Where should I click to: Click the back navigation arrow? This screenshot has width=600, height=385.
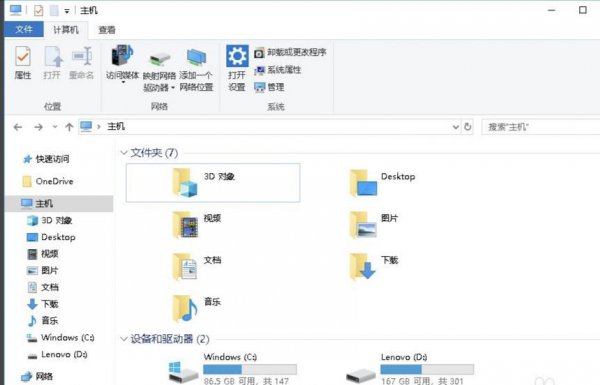[x=18, y=127]
